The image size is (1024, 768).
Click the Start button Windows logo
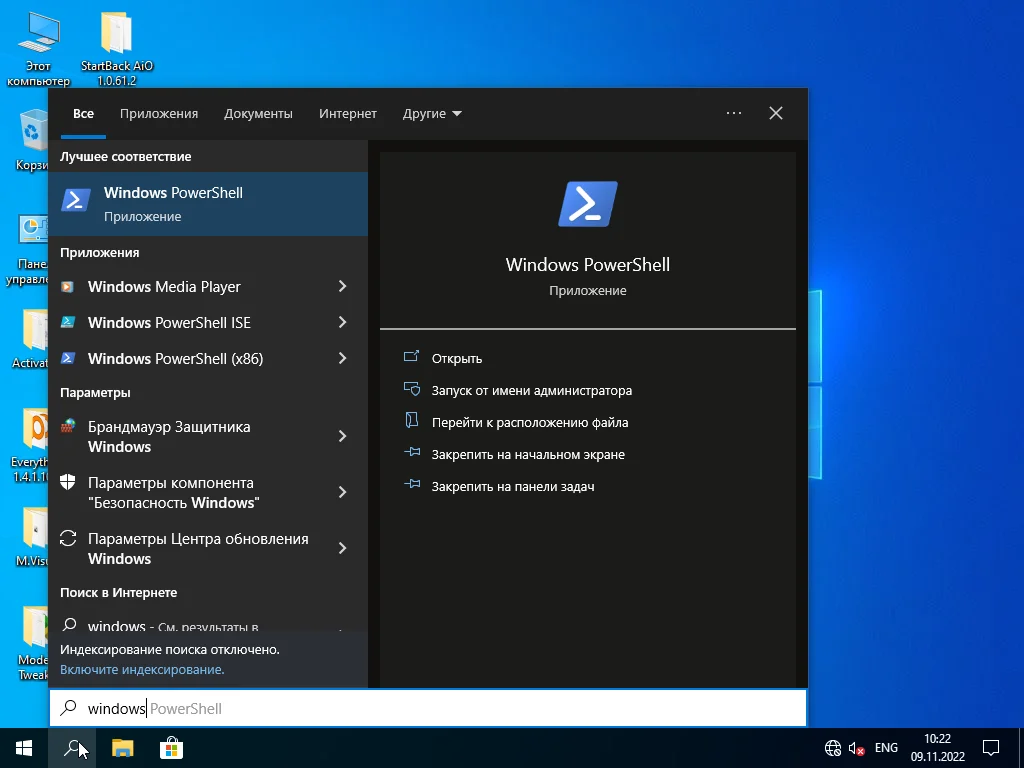point(24,748)
